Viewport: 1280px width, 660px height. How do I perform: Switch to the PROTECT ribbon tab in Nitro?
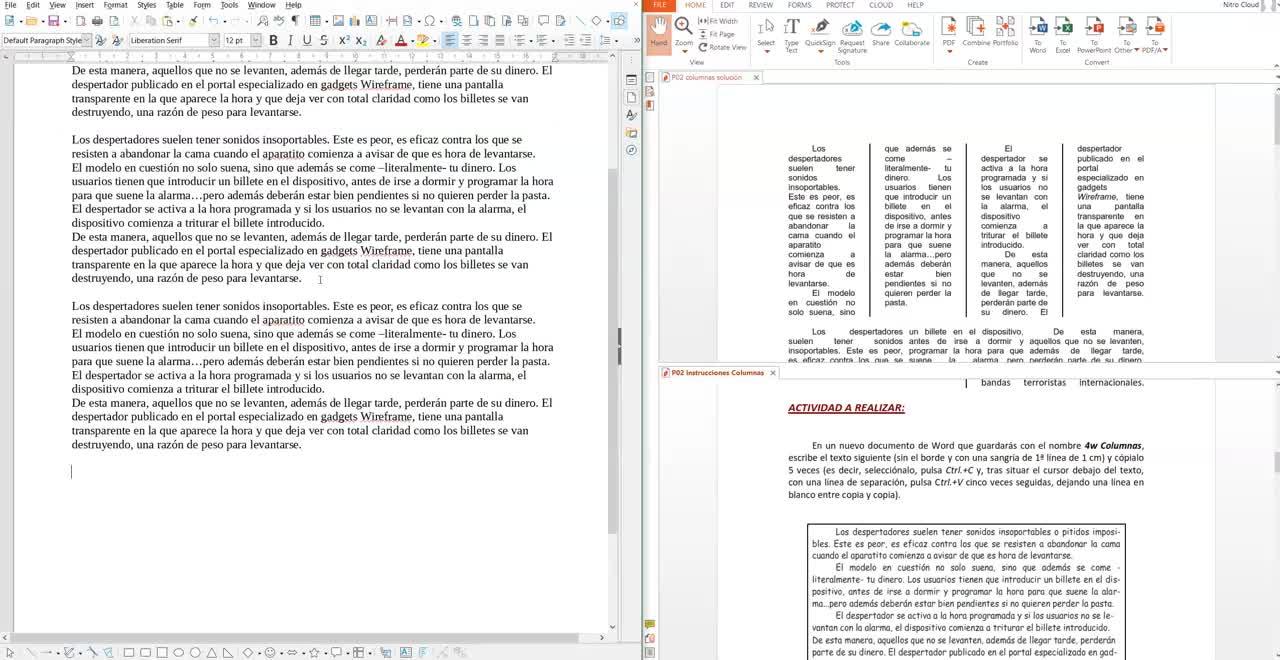coord(840,5)
